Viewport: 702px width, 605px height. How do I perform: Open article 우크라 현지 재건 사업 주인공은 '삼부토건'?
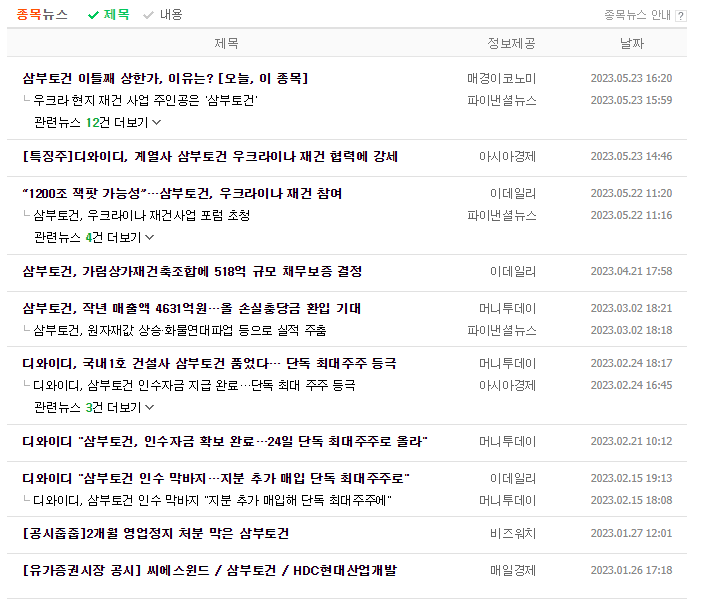(146, 100)
